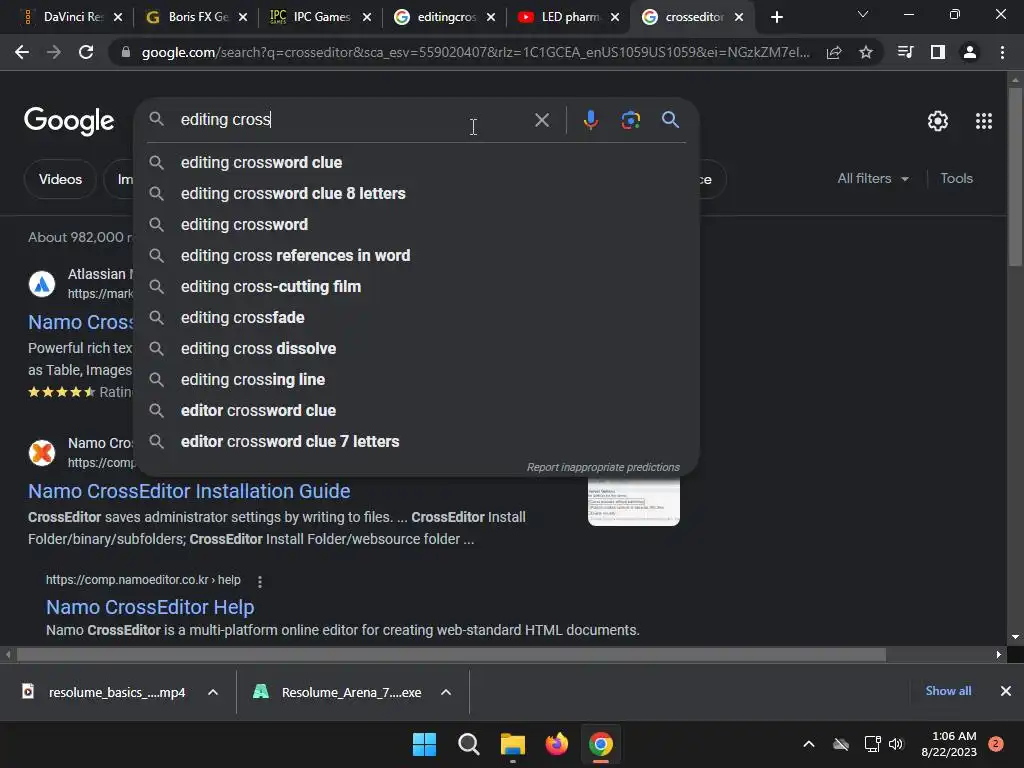The width and height of the screenshot is (1024, 768).
Task: Select suggestion editing cross-cutting film
Action: (417, 287)
